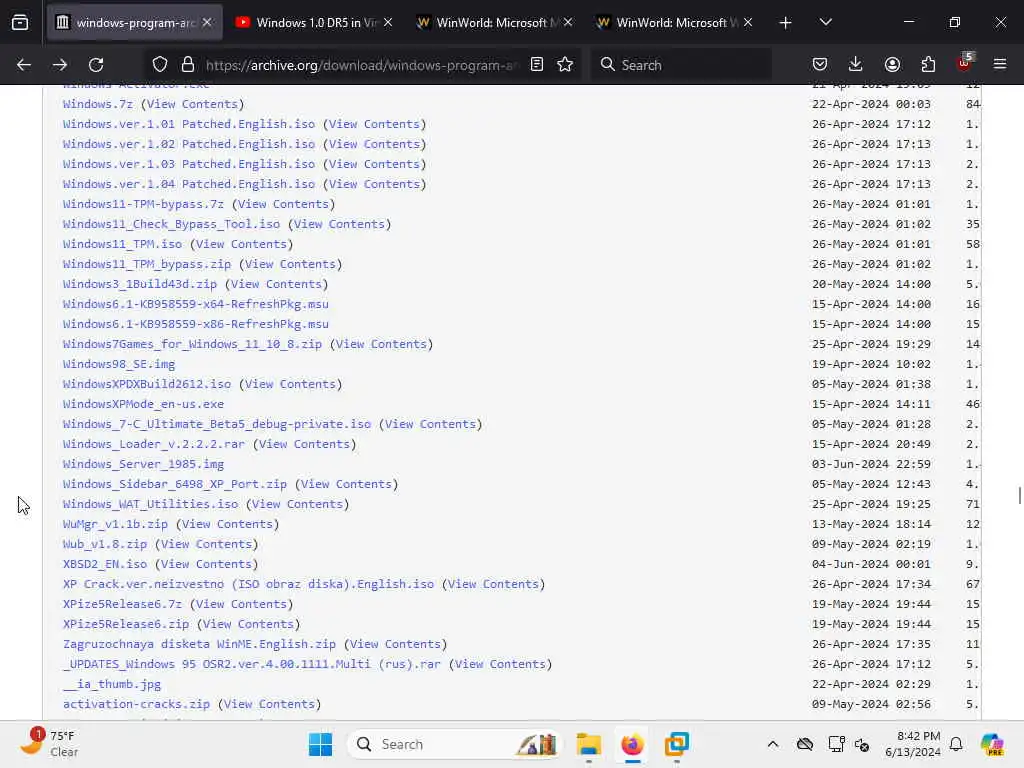This screenshot has width=1024, height=768.
Task: Open the taskbar clock showing 8:42 PM
Action: tap(913, 744)
